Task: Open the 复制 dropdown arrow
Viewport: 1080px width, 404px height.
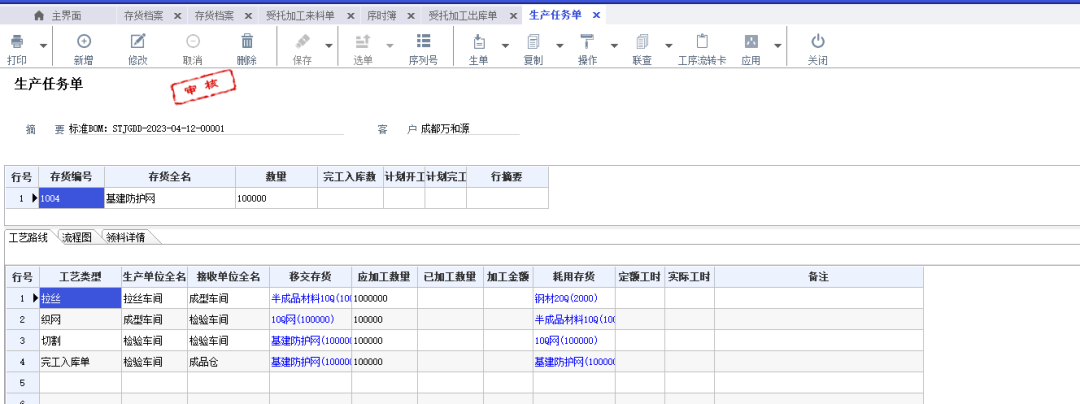Action: 559,46
